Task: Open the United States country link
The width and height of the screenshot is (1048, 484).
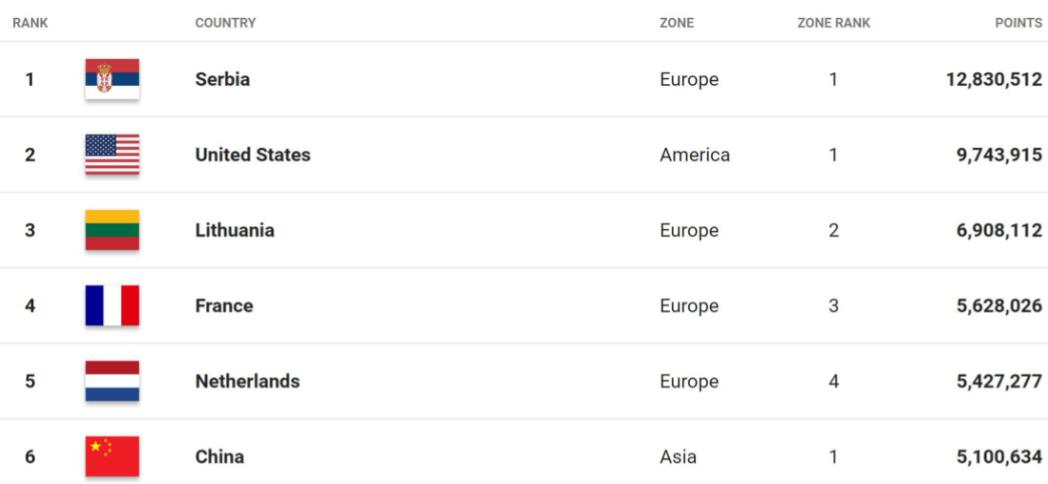Action: tap(252, 155)
